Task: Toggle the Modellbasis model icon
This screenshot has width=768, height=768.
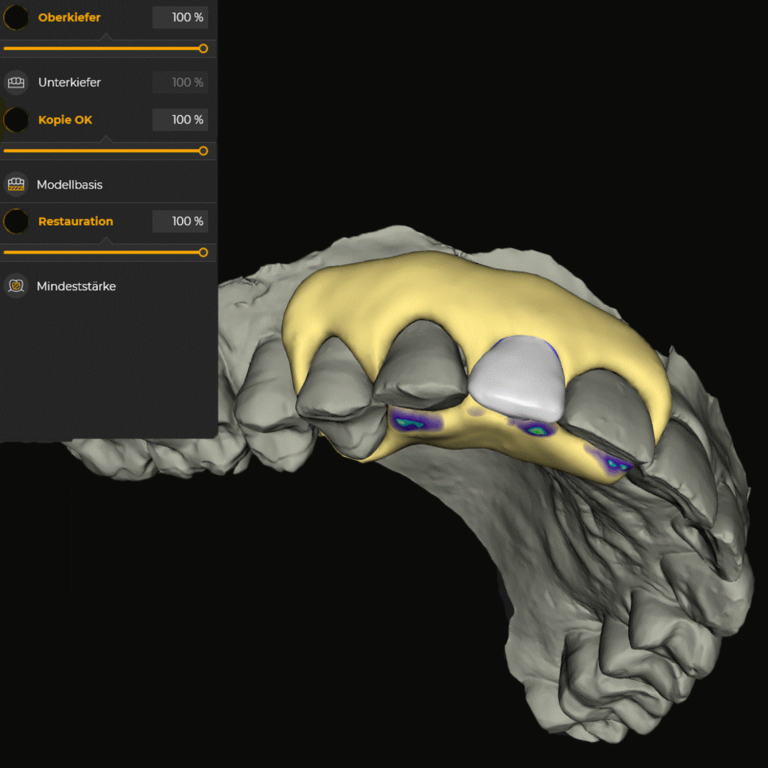Action: 16,185
